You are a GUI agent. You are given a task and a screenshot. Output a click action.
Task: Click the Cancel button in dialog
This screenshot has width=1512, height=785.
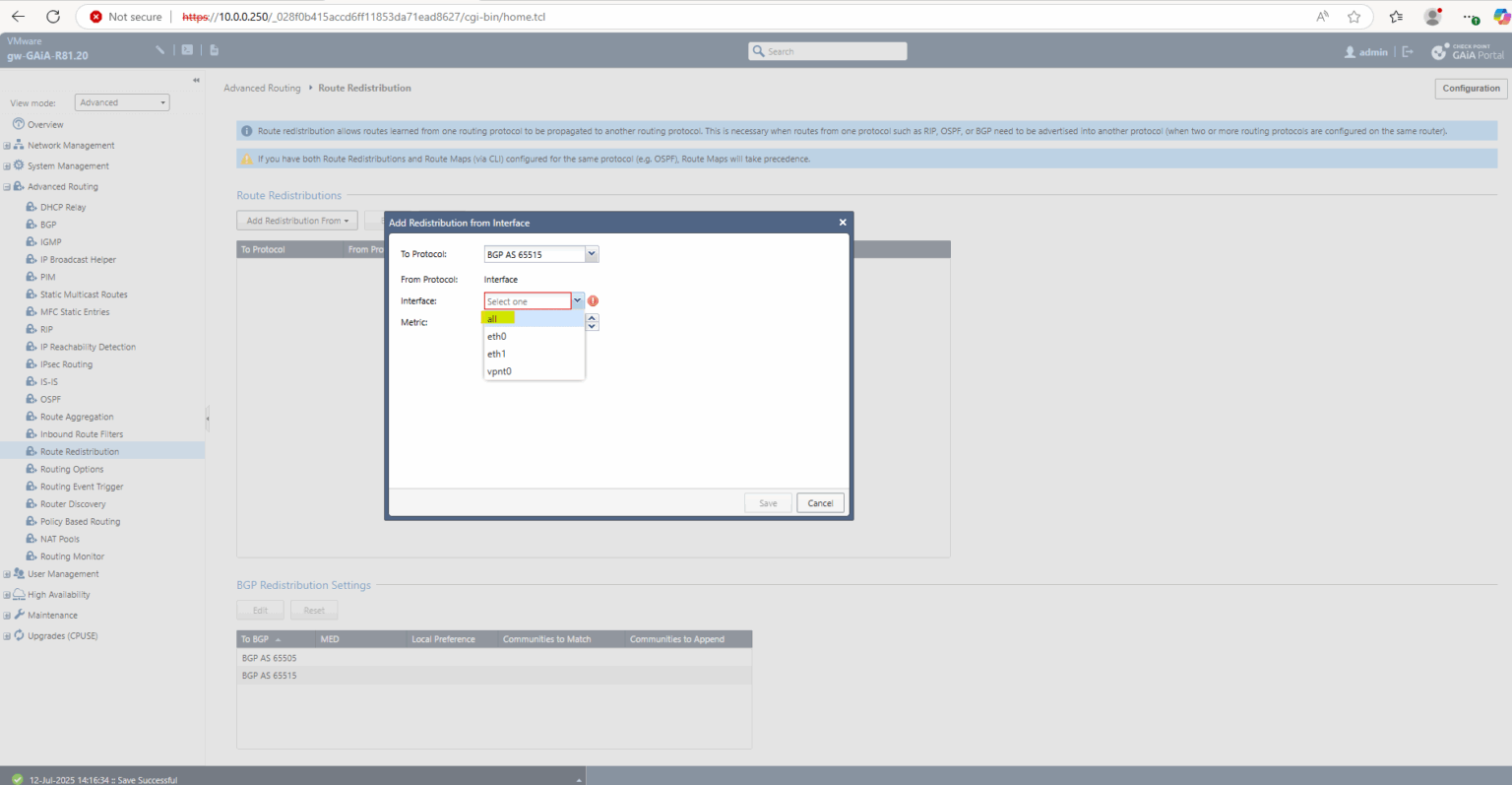(x=820, y=503)
